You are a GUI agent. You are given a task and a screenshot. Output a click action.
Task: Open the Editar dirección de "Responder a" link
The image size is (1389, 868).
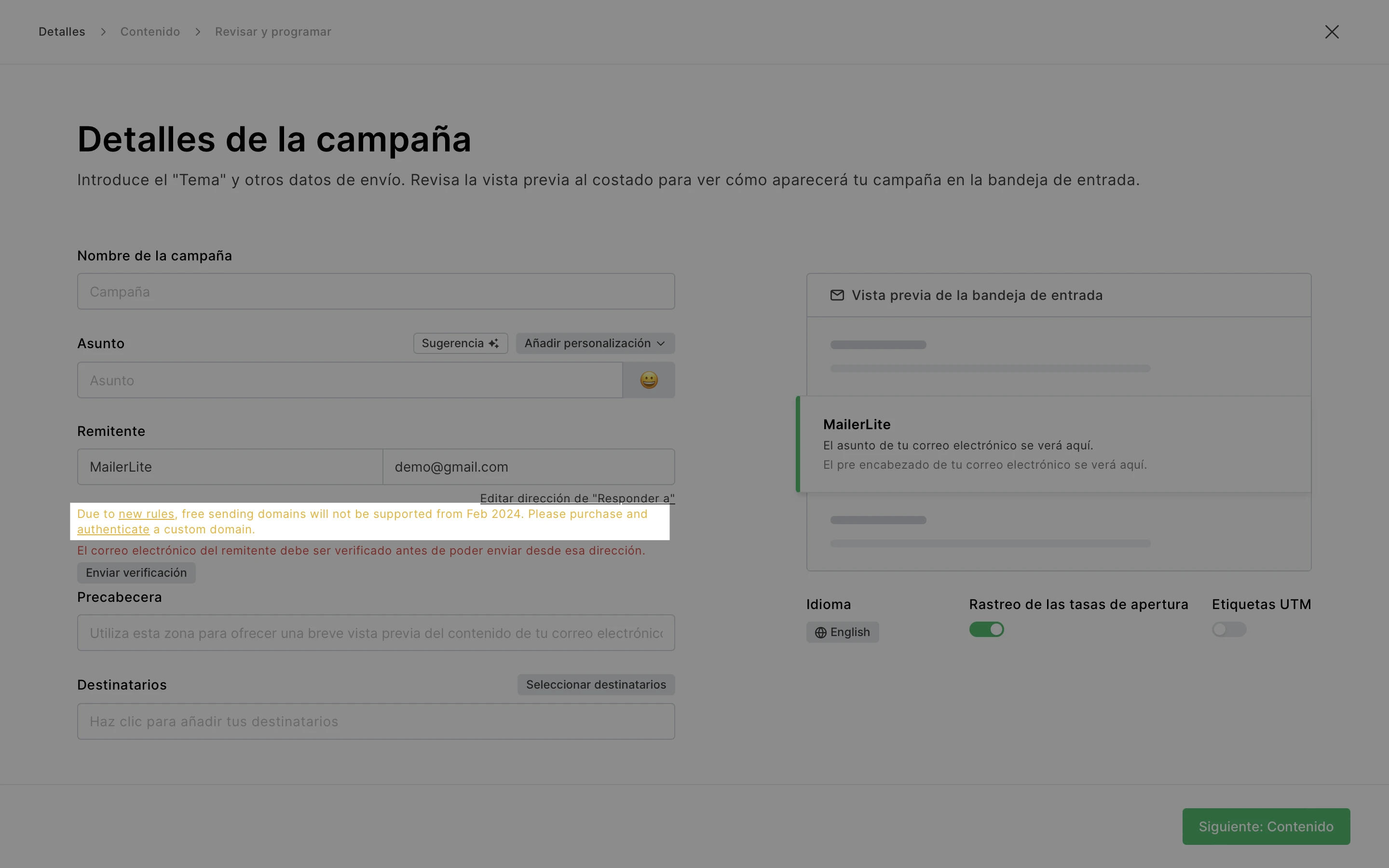tap(577, 498)
